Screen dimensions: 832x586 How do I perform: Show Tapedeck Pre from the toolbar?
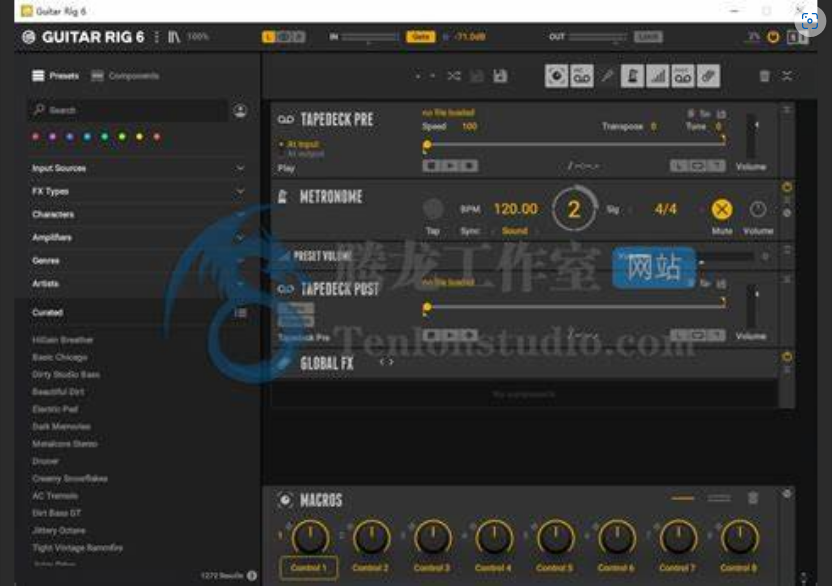click(x=582, y=76)
